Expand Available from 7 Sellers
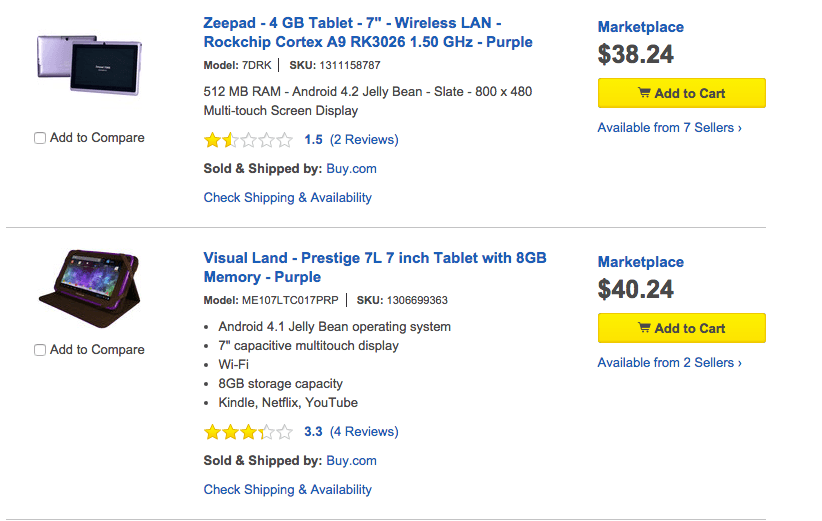The image size is (822, 521). click(669, 128)
